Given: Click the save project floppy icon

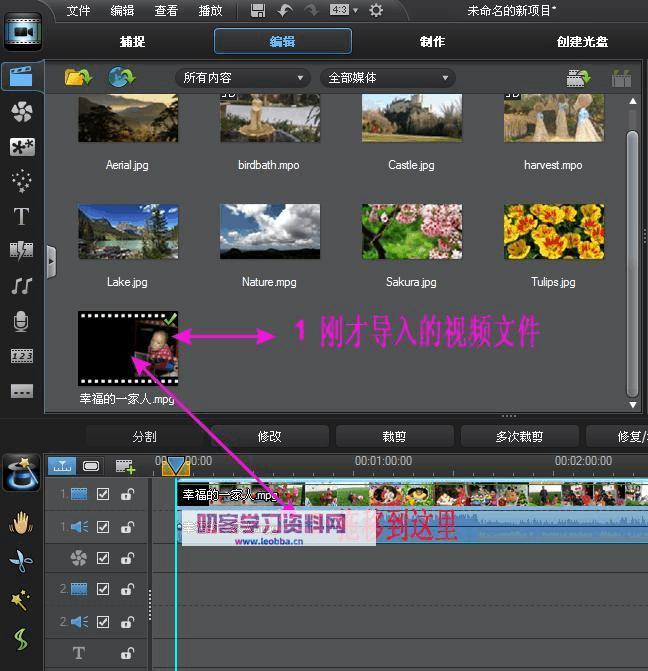Looking at the screenshot, I should pos(258,10).
